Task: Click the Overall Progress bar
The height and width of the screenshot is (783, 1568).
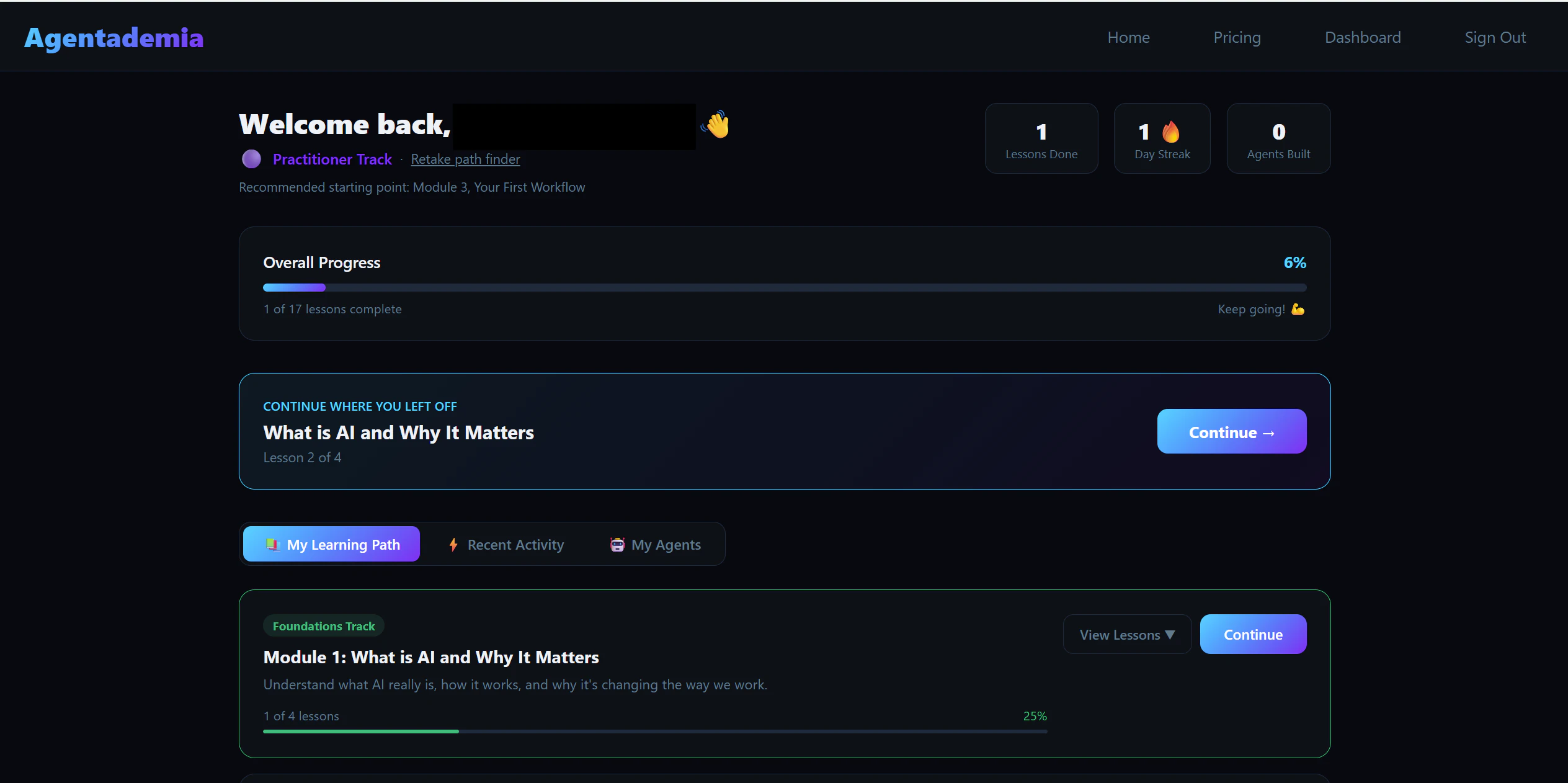Action: pos(784,288)
